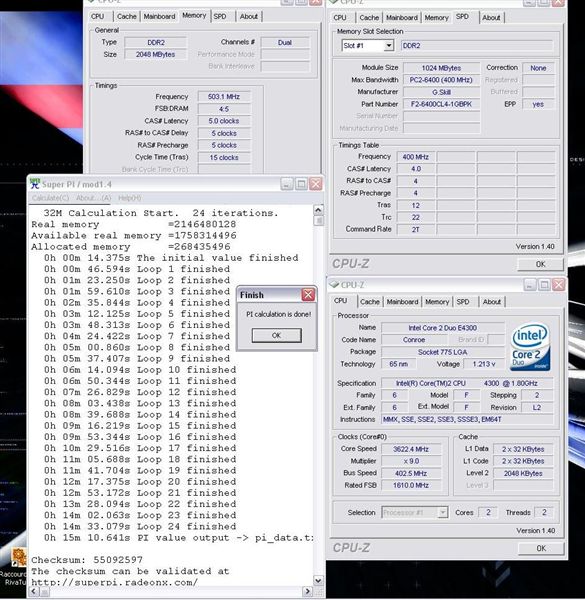Click the superpi.radeonx.com URL text
Viewport: 585px width, 600px height.
114,582
